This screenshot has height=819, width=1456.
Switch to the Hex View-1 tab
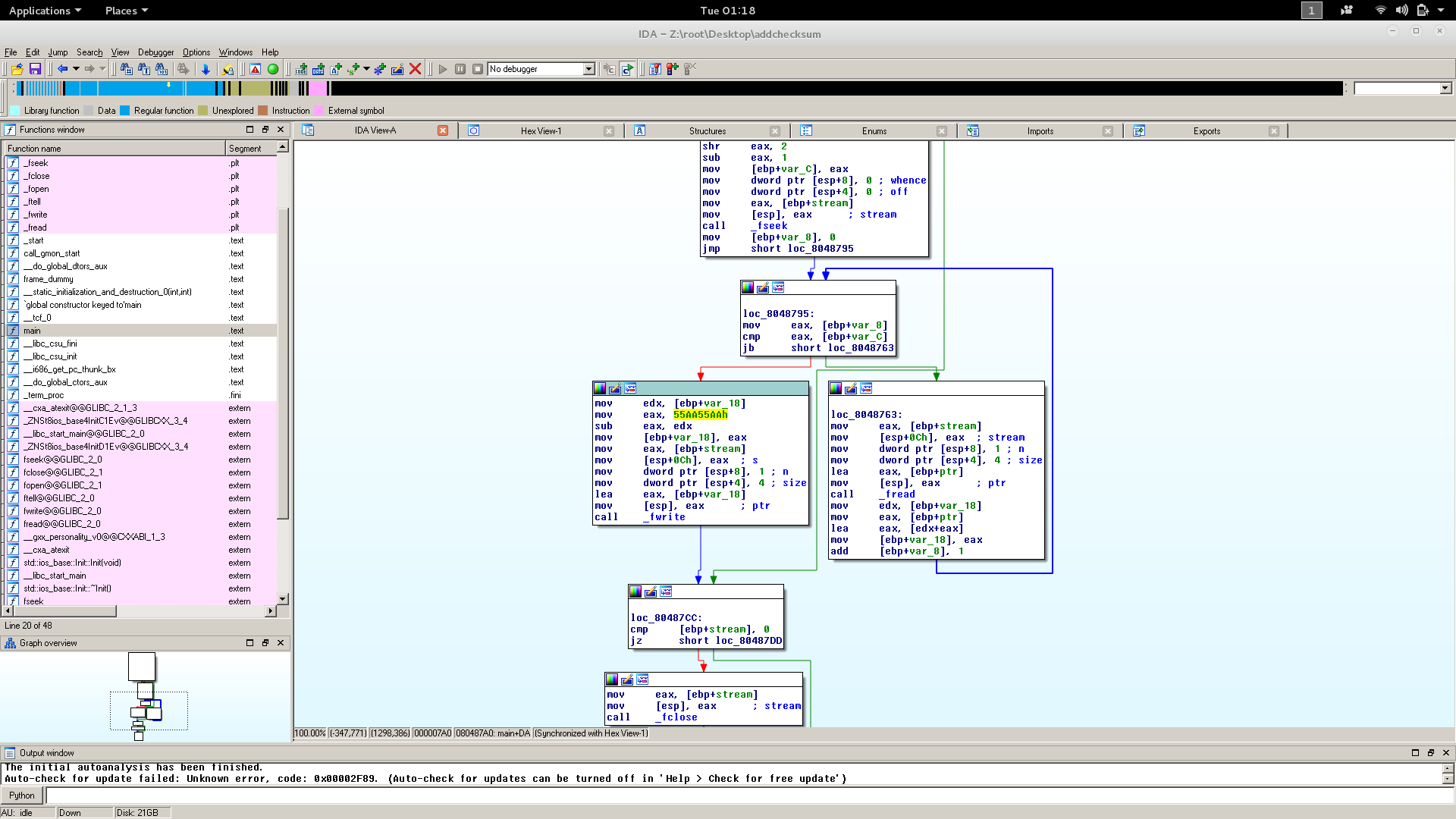tap(541, 131)
